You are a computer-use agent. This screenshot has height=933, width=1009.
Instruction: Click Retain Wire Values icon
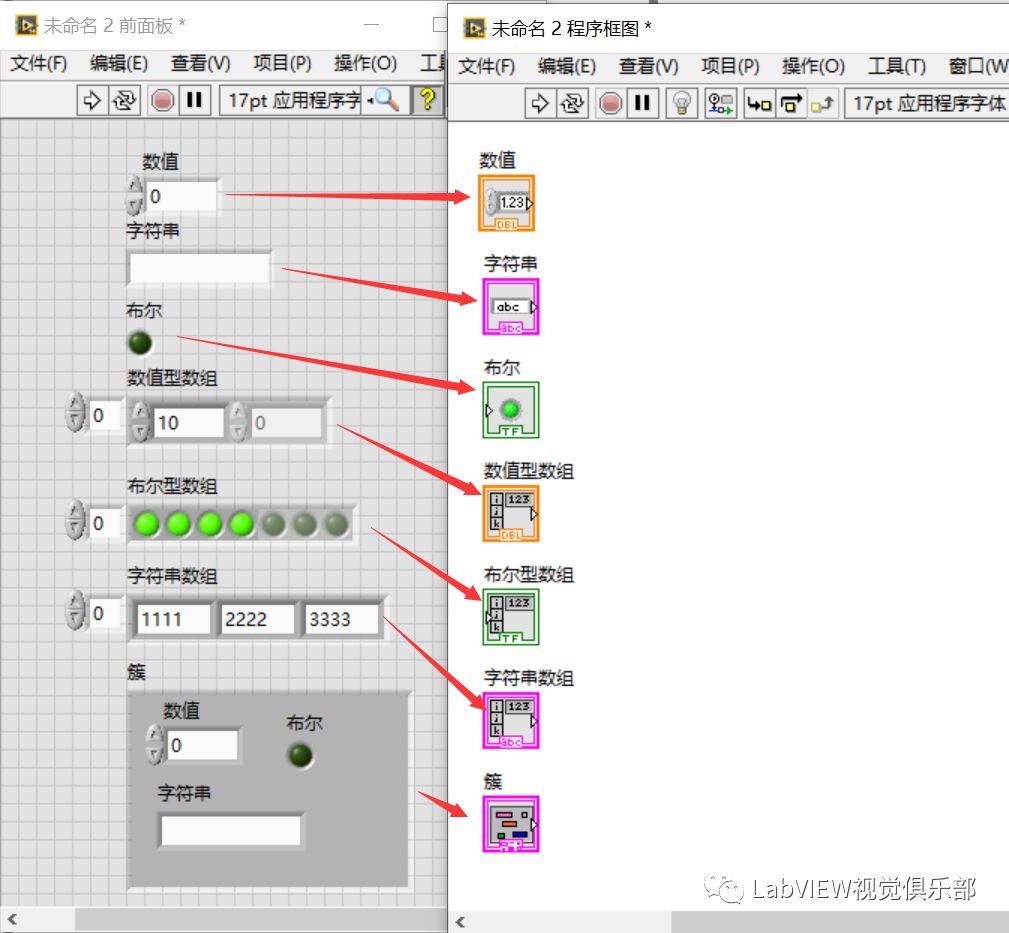(721, 103)
